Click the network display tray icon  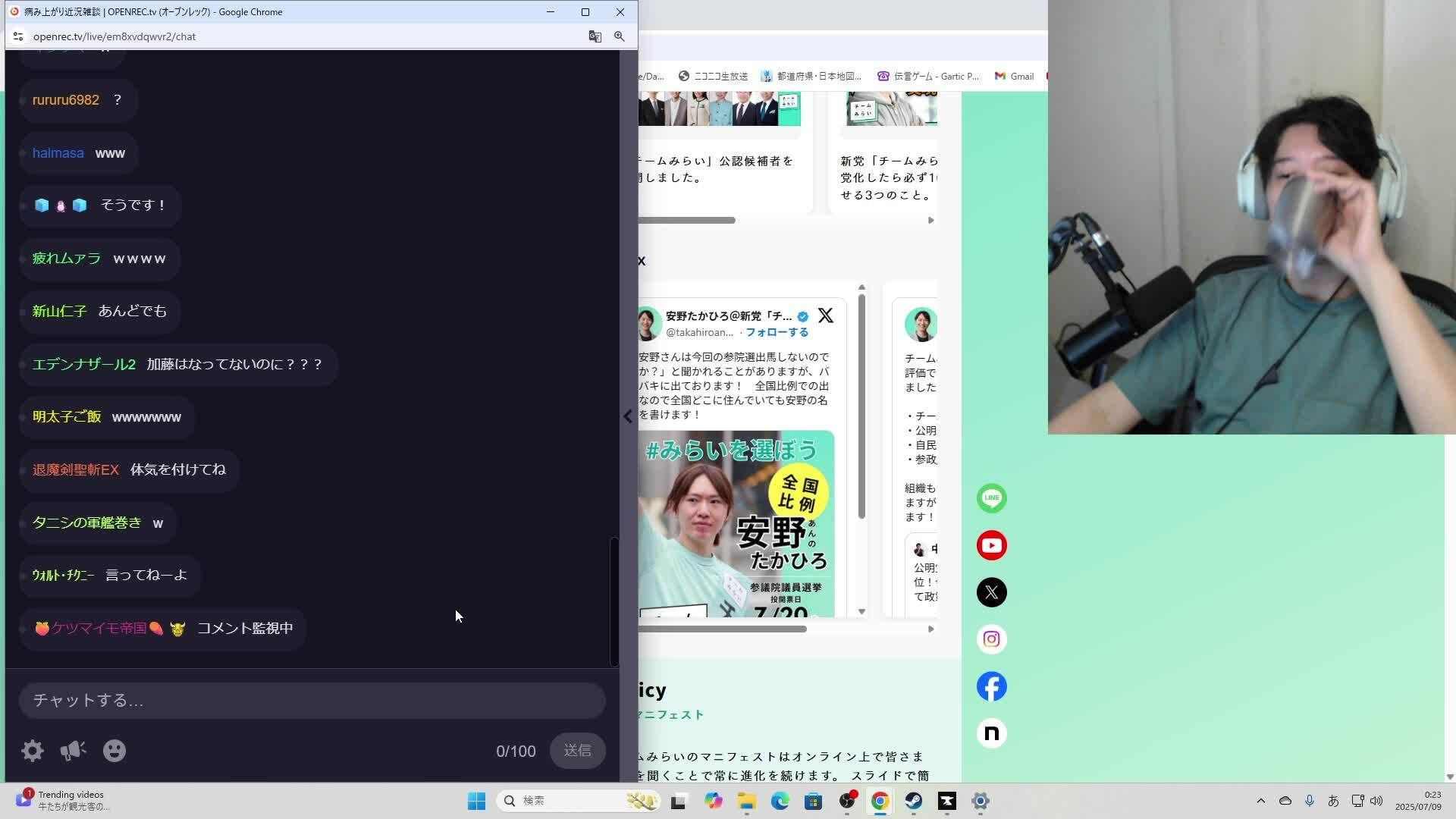coord(1357,801)
